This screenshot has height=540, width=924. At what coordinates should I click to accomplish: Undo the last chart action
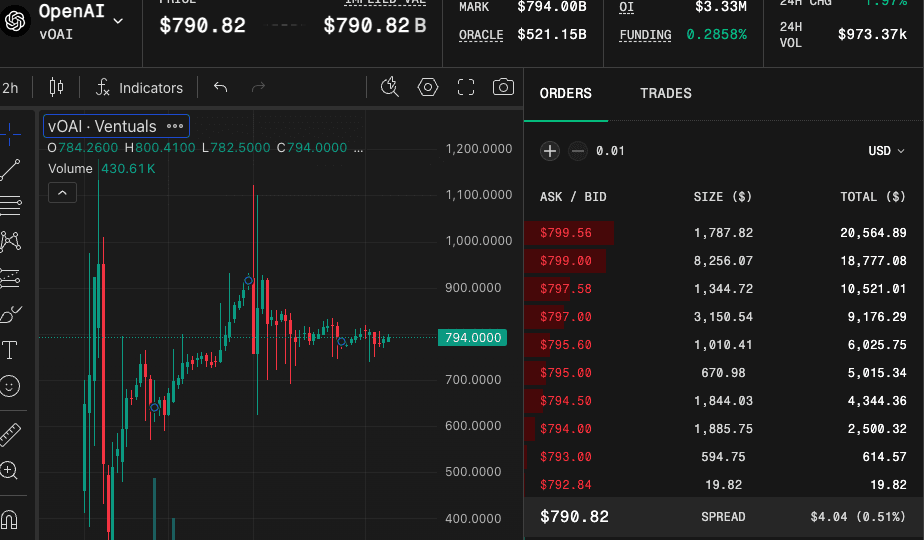tap(220, 87)
